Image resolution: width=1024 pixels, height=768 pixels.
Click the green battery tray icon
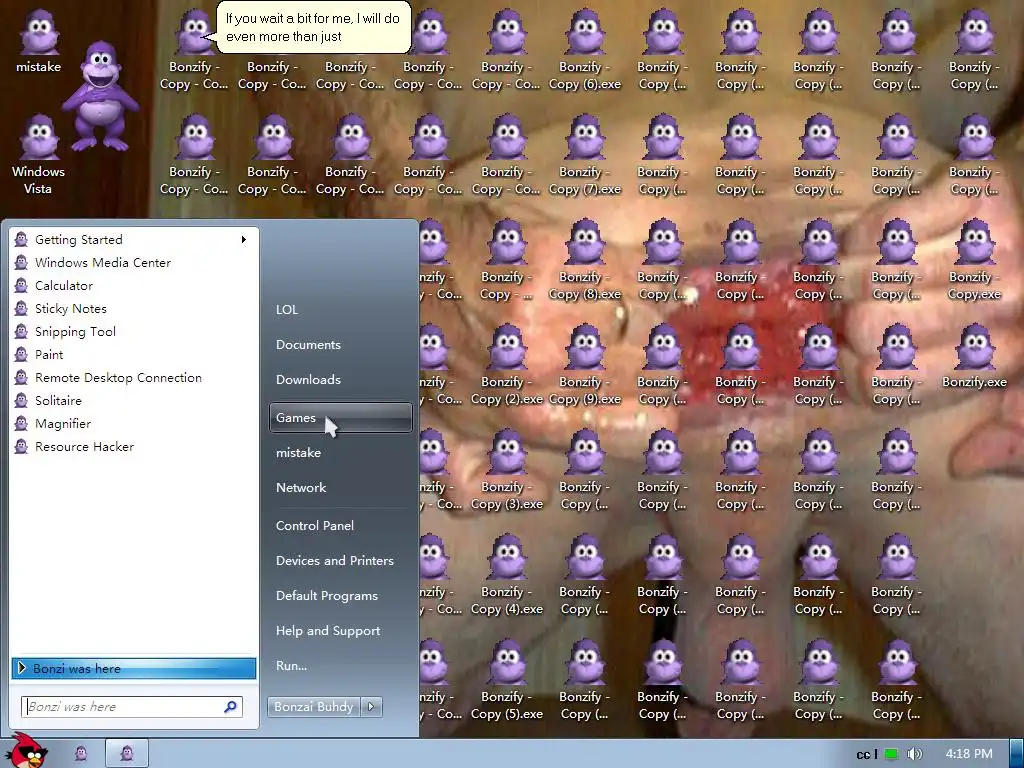pyautogui.click(x=891, y=754)
